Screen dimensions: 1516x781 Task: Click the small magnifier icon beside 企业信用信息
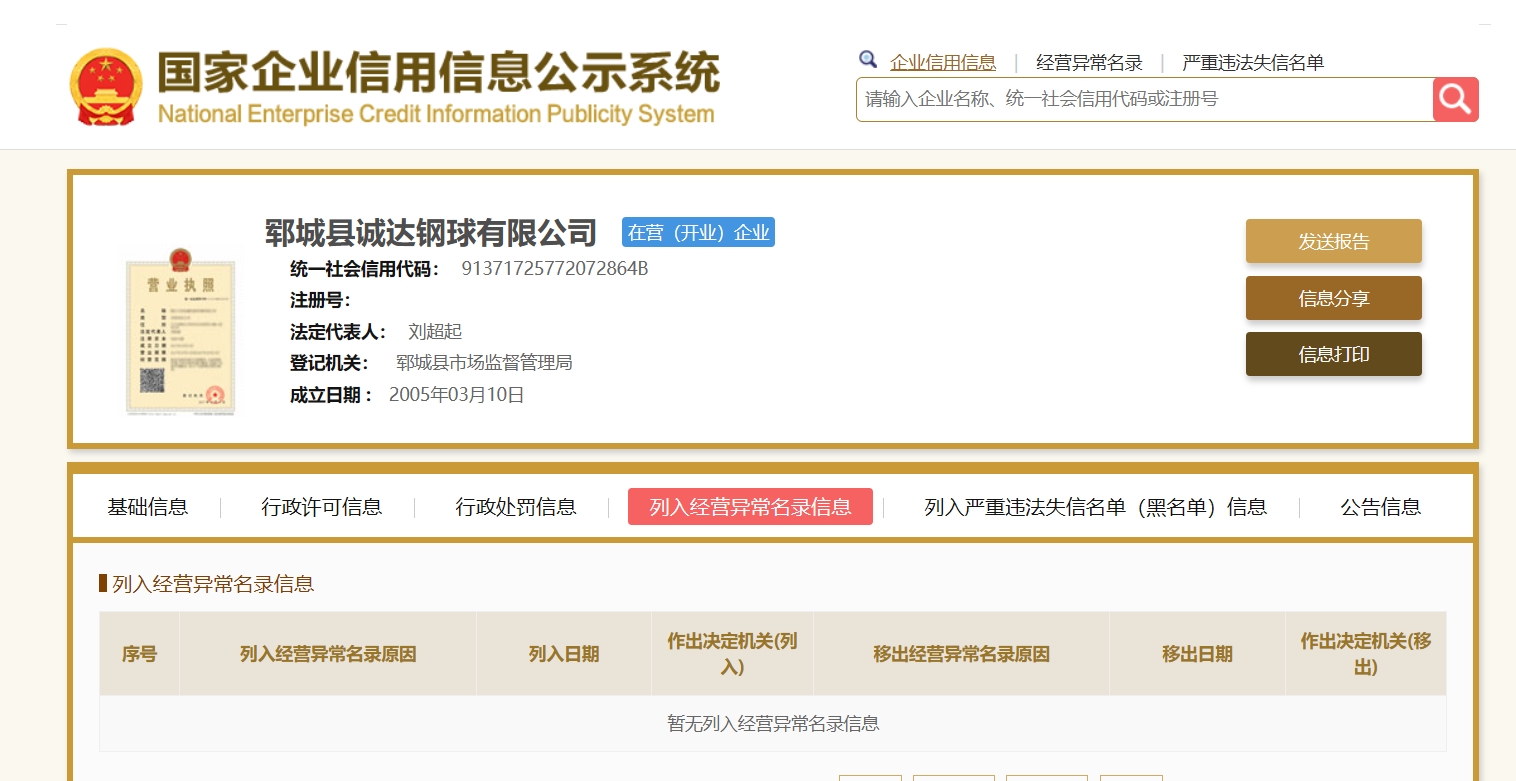[x=868, y=59]
